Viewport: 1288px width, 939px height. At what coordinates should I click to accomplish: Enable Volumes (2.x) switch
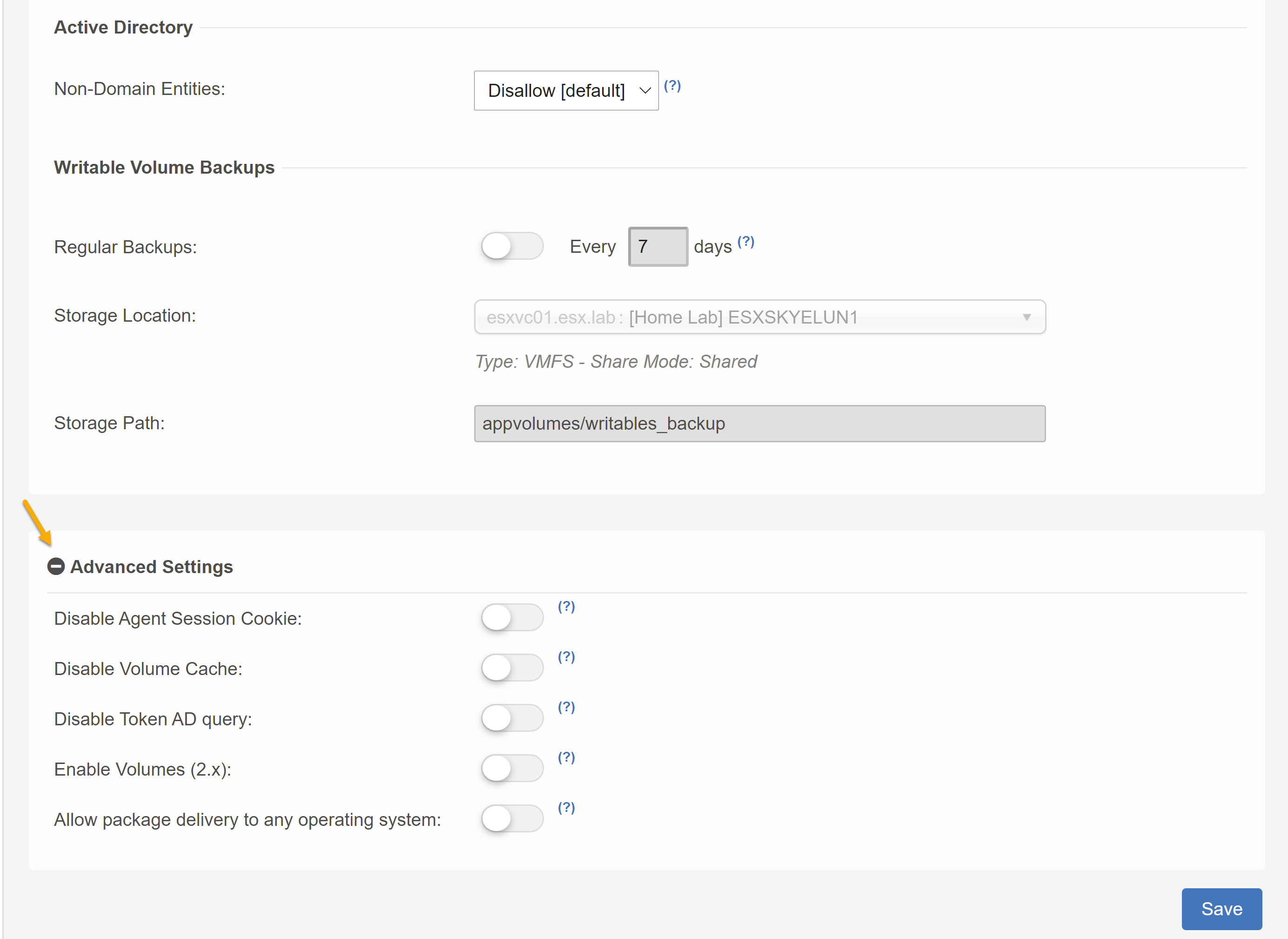click(512, 769)
